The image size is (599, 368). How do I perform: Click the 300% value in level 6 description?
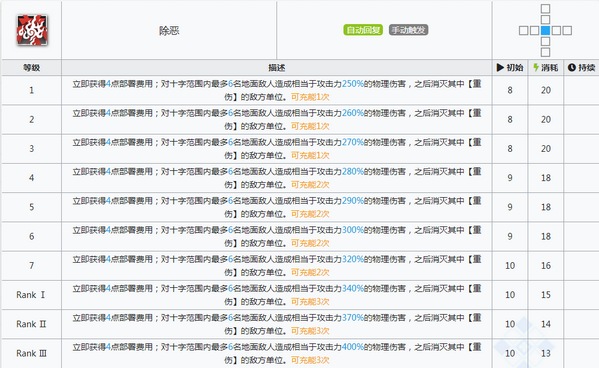point(353,230)
